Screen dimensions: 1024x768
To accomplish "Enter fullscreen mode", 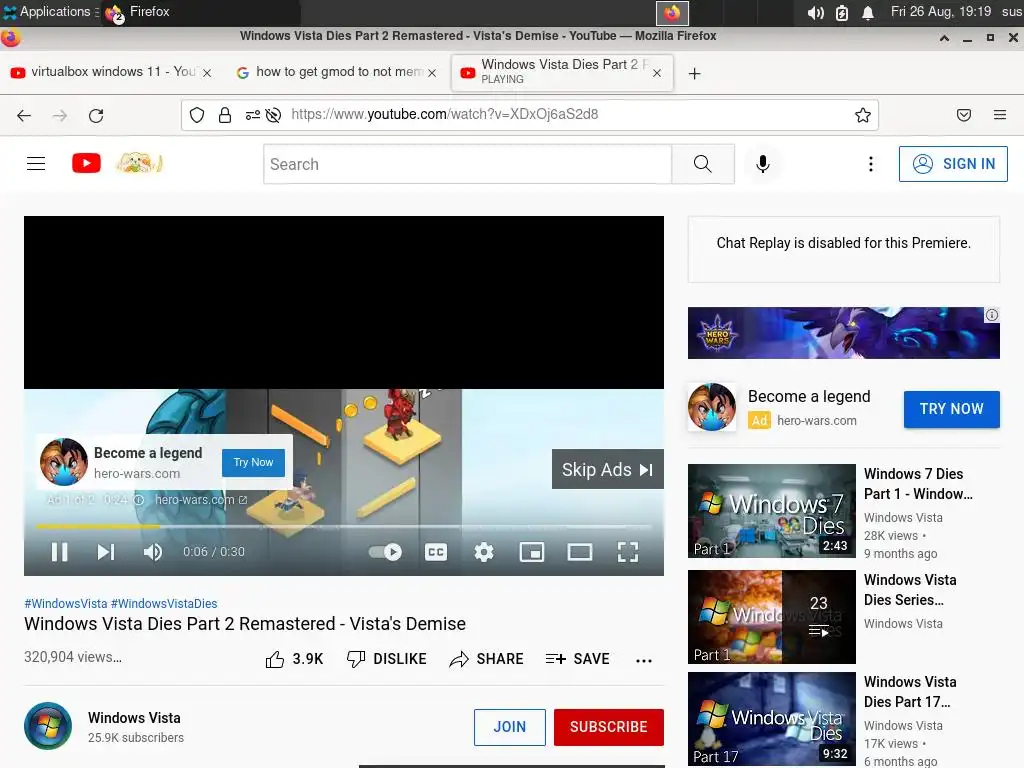I will coord(628,552).
